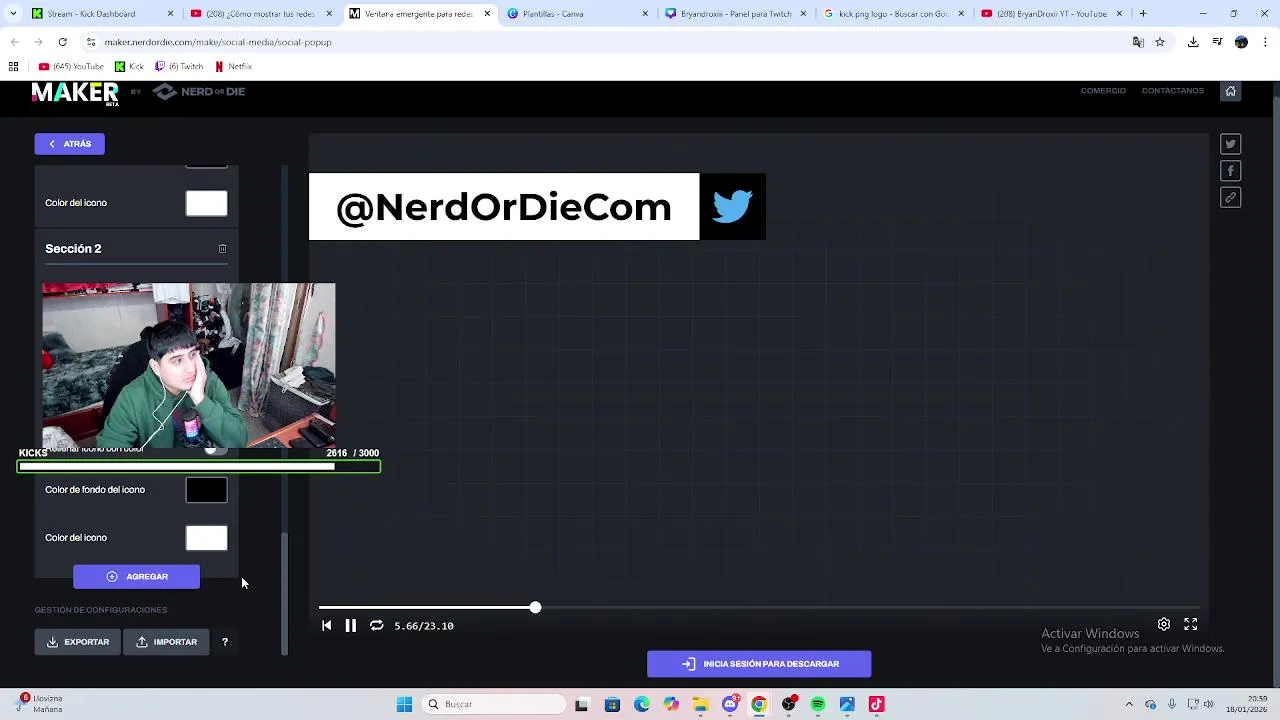This screenshot has height=720, width=1280.
Task: Click INICIA SESIÓN PARA DESCARGAR button
Action: coord(759,664)
